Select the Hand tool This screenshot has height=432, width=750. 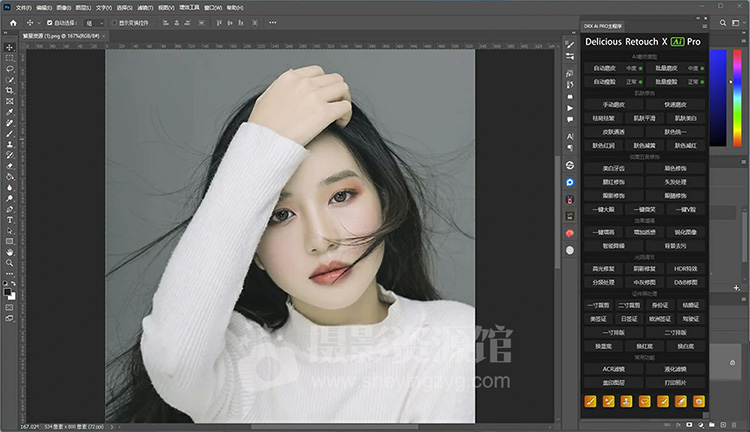coord(10,252)
